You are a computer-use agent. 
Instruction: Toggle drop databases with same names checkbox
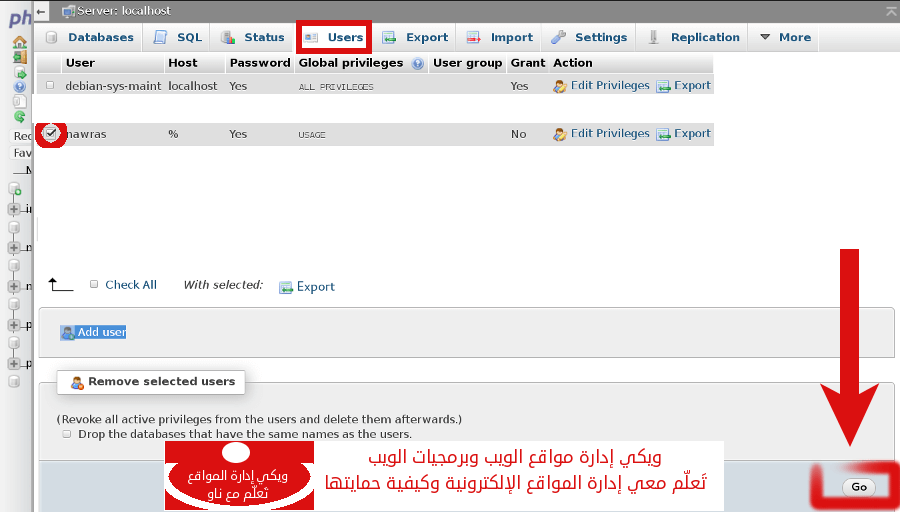tap(67, 434)
